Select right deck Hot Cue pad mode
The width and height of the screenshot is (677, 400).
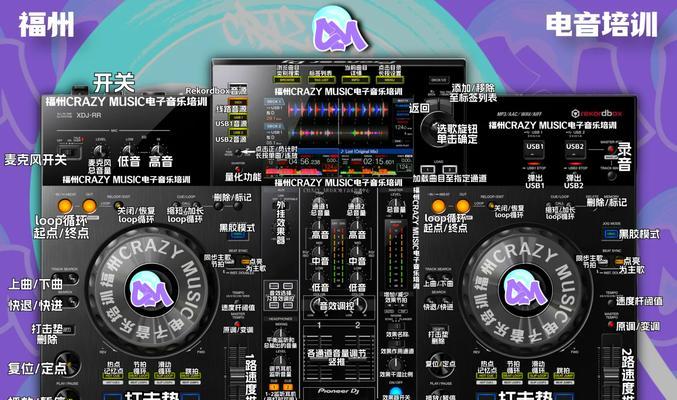pyautogui.click(x=486, y=376)
